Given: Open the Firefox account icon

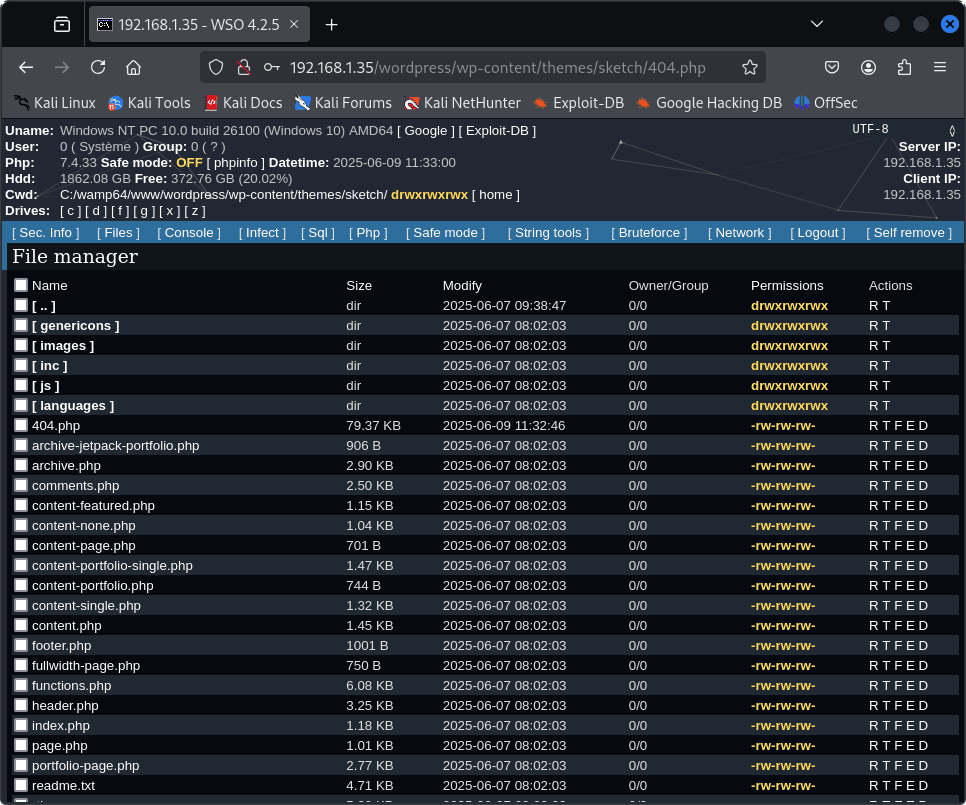Looking at the screenshot, I should [868, 67].
